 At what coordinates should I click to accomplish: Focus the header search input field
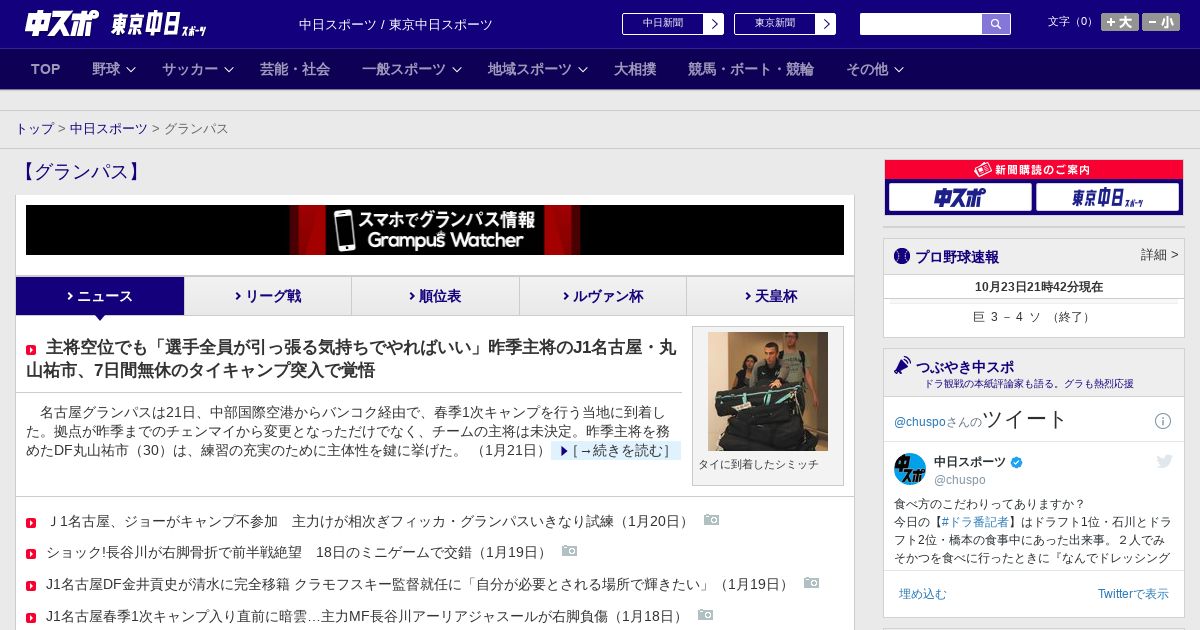(921, 24)
